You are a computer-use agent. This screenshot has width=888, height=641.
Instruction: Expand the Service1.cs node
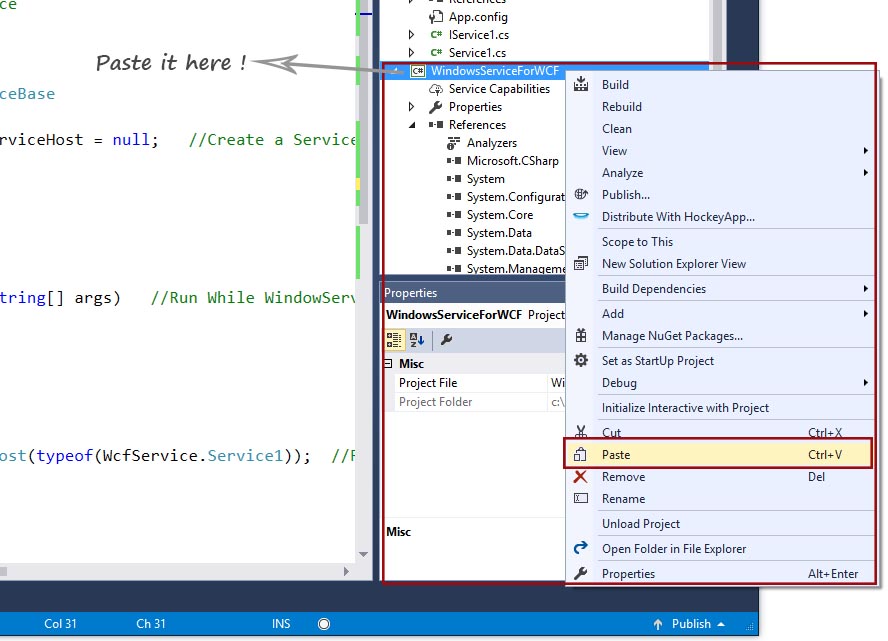[x=412, y=53]
